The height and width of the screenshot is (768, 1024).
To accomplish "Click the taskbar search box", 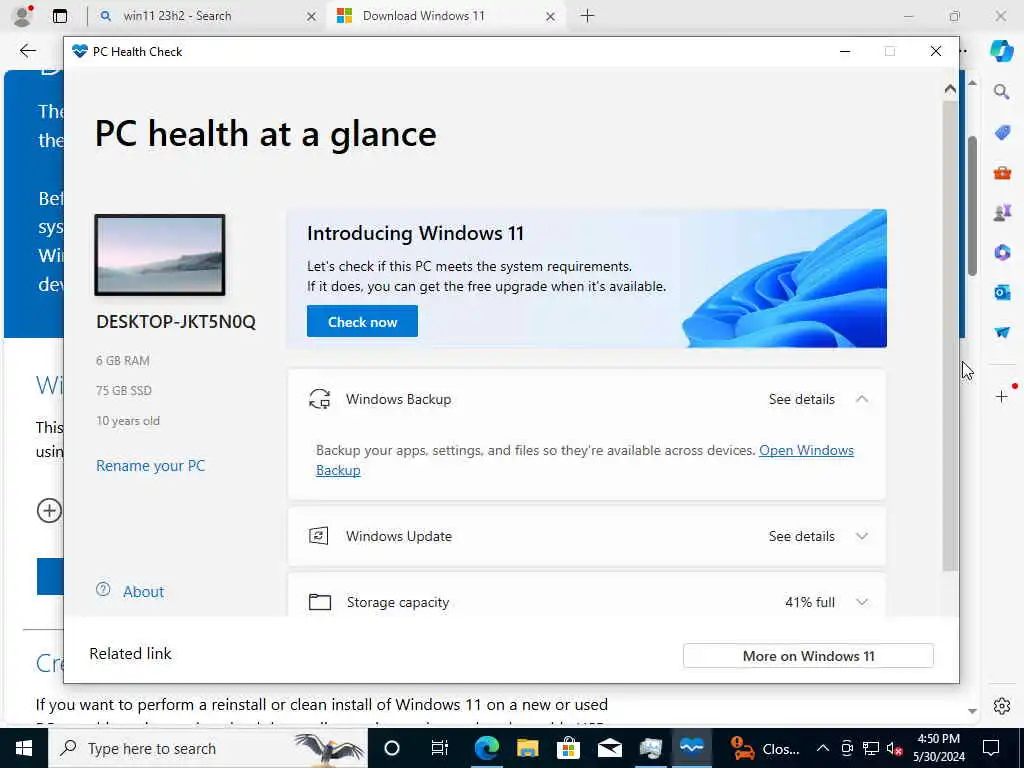I will tap(208, 748).
